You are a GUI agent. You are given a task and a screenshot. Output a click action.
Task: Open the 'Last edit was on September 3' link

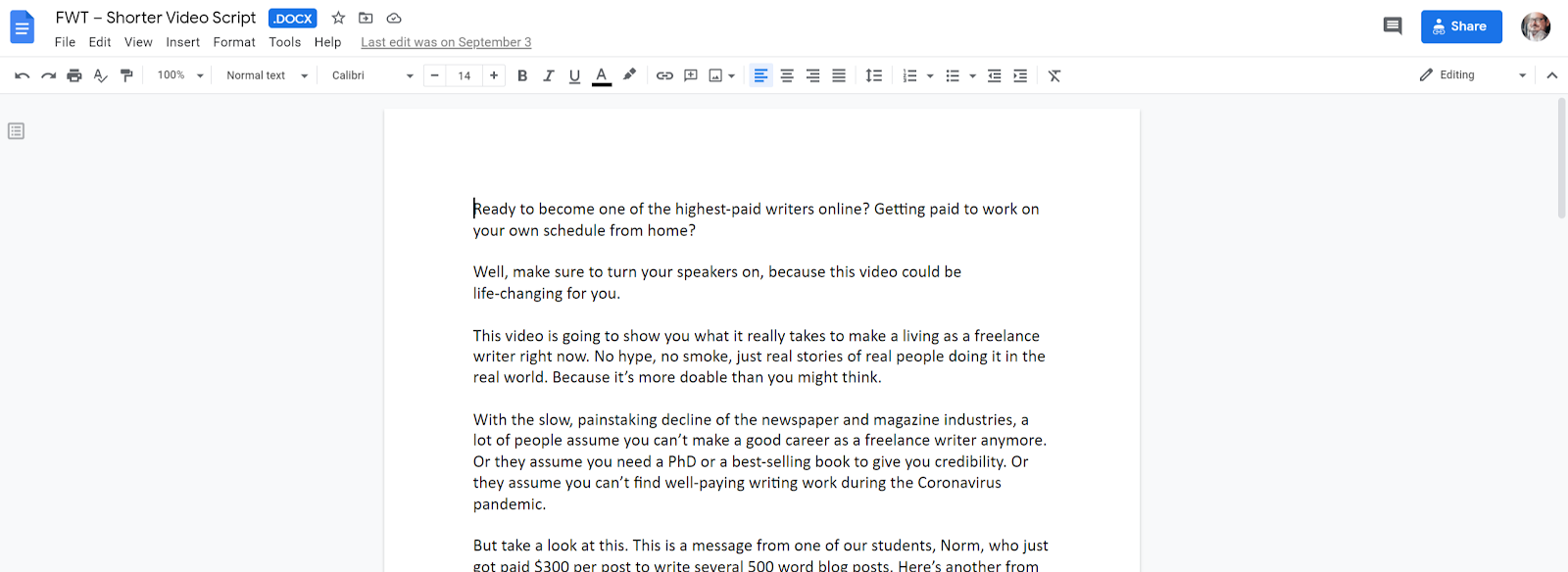(x=446, y=42)
